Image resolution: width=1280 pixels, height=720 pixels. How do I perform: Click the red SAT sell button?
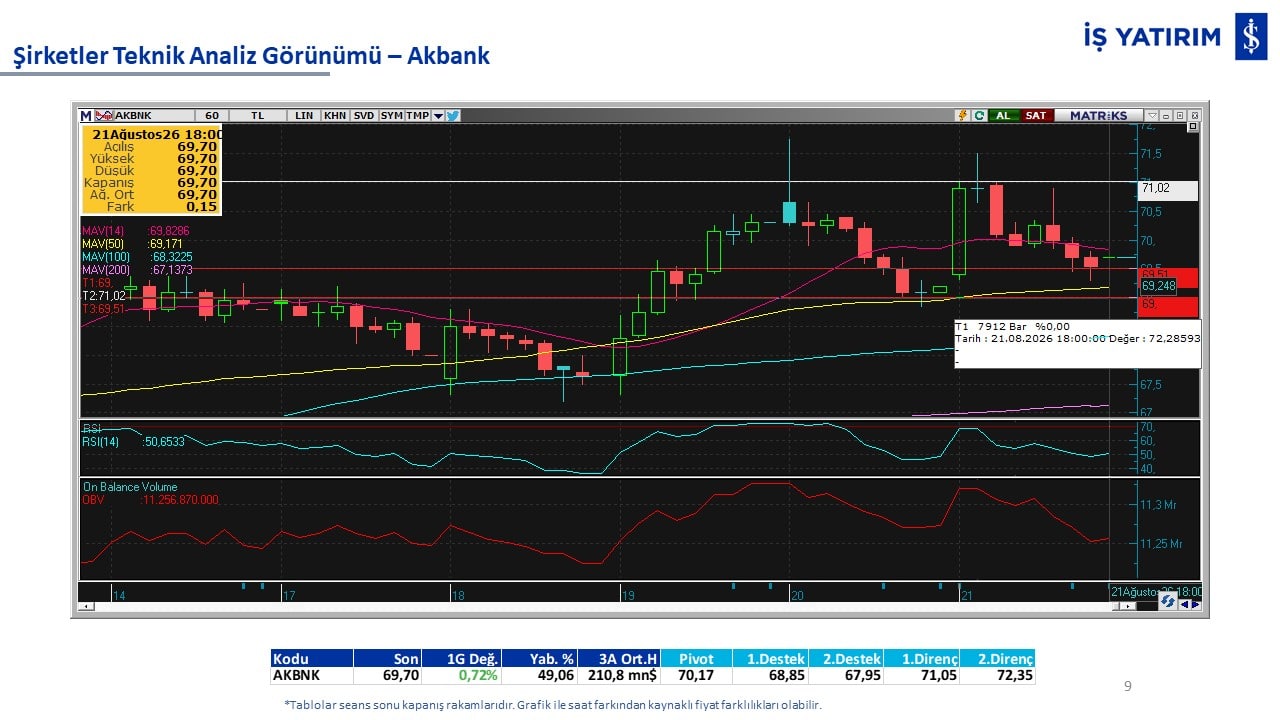pyautogui.click(x=1036, y=115)
